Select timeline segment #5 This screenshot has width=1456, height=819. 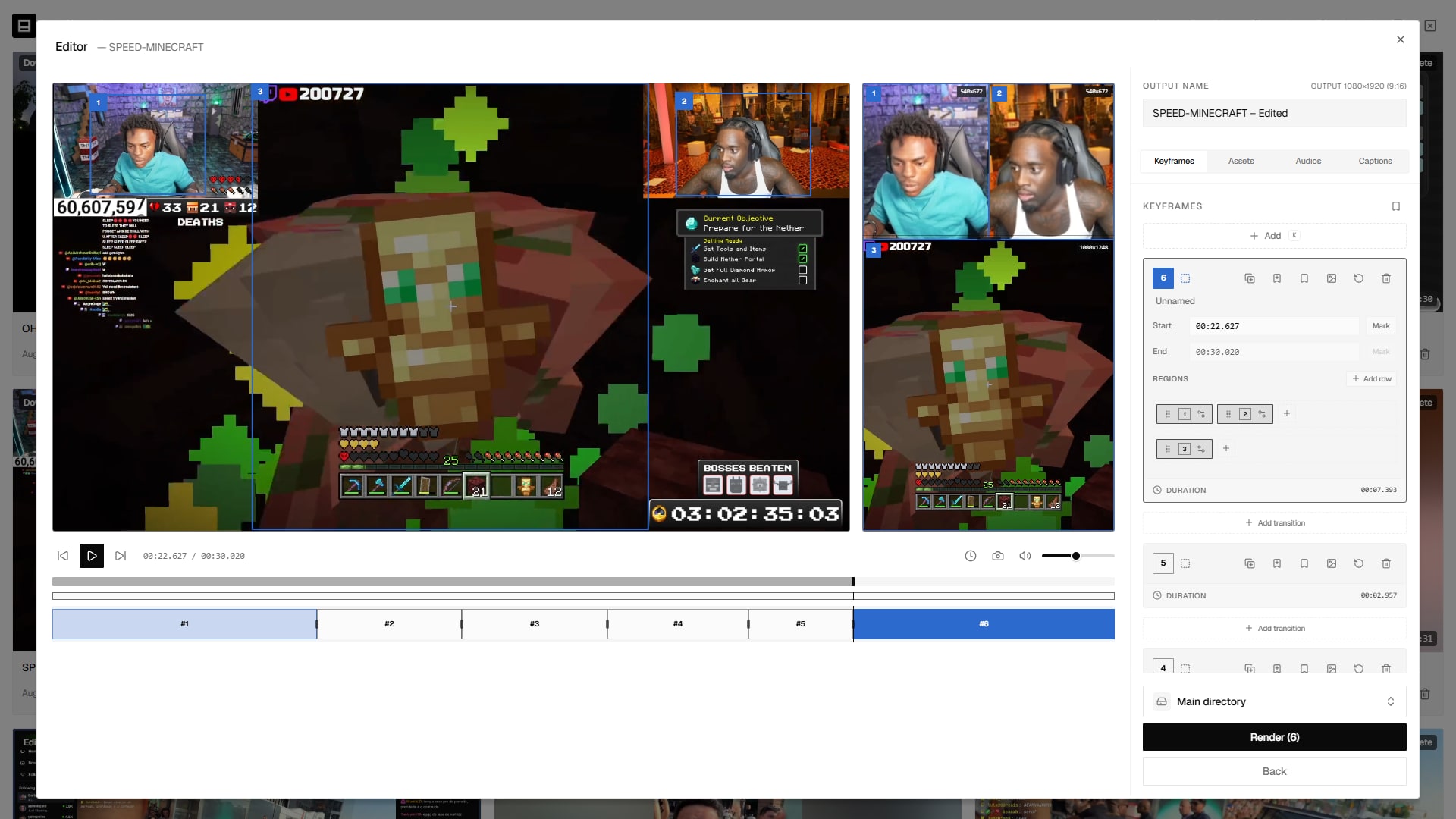tap(801, 624)
